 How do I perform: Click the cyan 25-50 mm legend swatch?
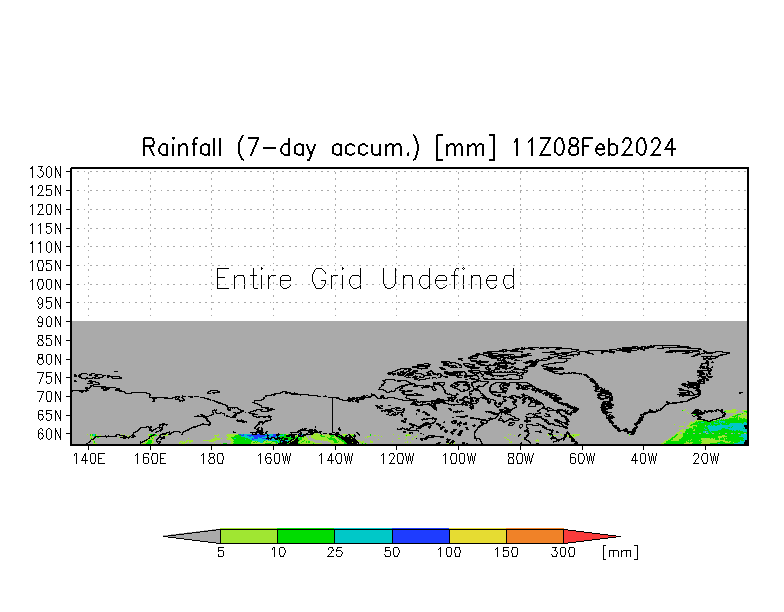[x=363, y=536]
